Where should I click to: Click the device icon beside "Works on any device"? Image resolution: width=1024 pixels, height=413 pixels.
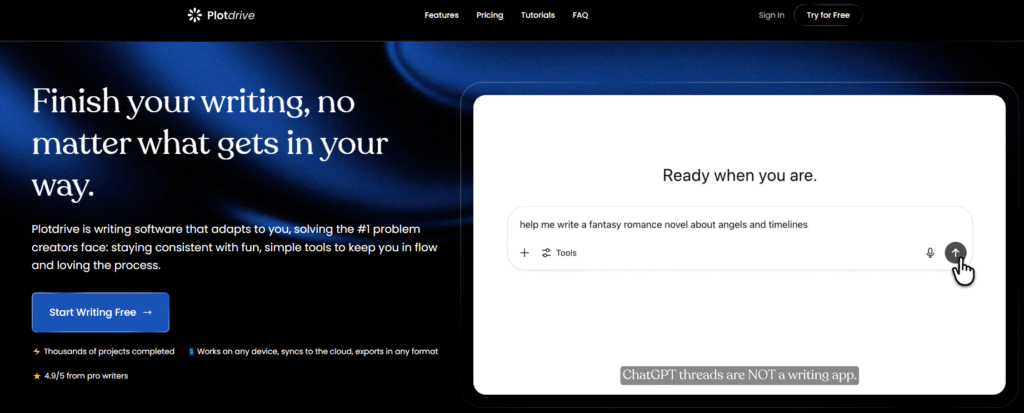click(191, 352)
